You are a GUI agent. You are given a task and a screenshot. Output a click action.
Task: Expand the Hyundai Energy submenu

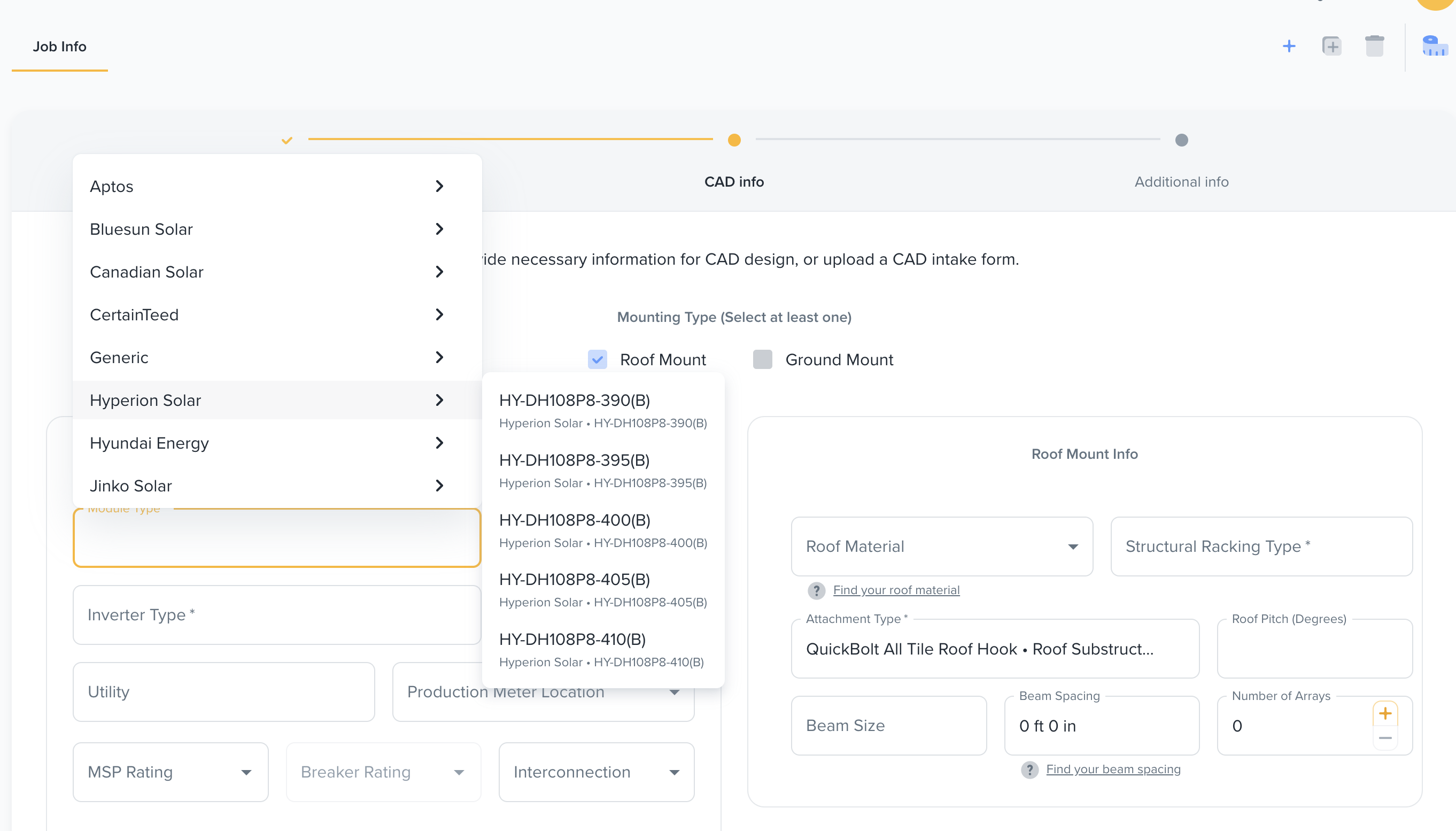277,443
